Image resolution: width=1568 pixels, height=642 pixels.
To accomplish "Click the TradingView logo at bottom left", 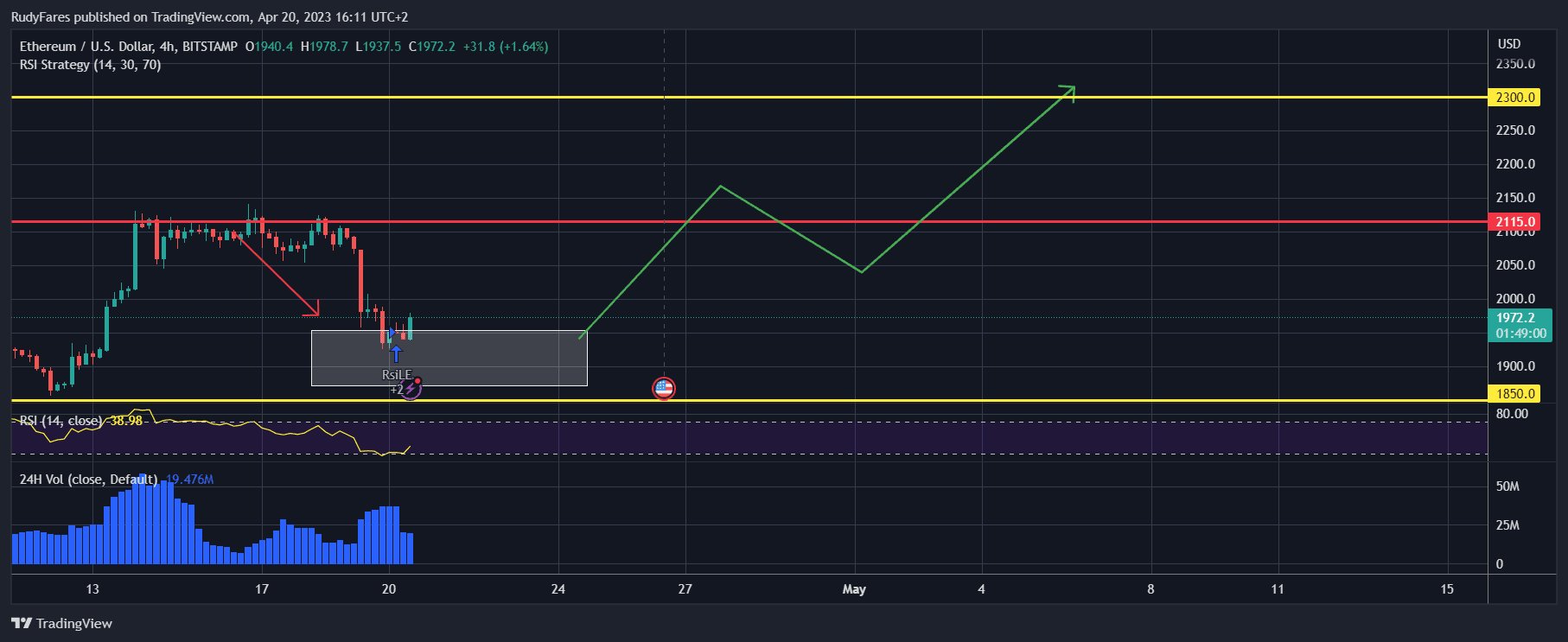I will tap(62, 623).
